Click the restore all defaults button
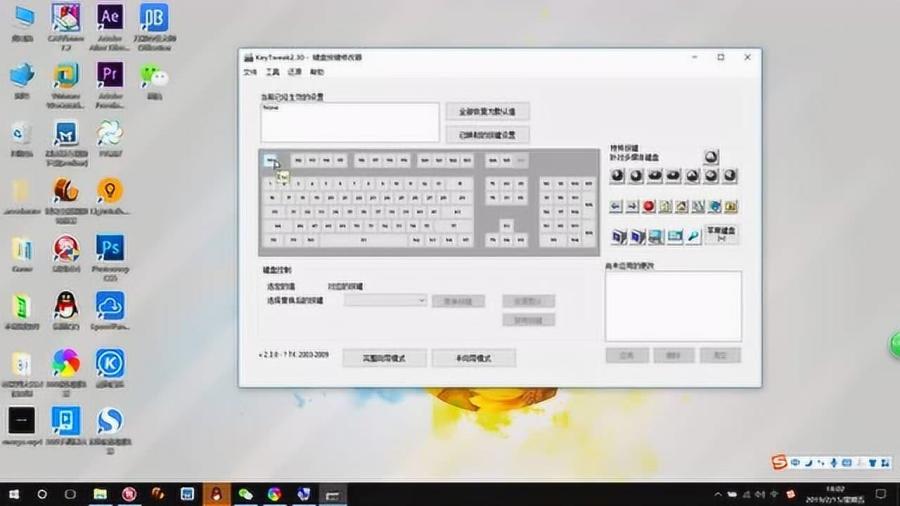 [x=487, y=111]
